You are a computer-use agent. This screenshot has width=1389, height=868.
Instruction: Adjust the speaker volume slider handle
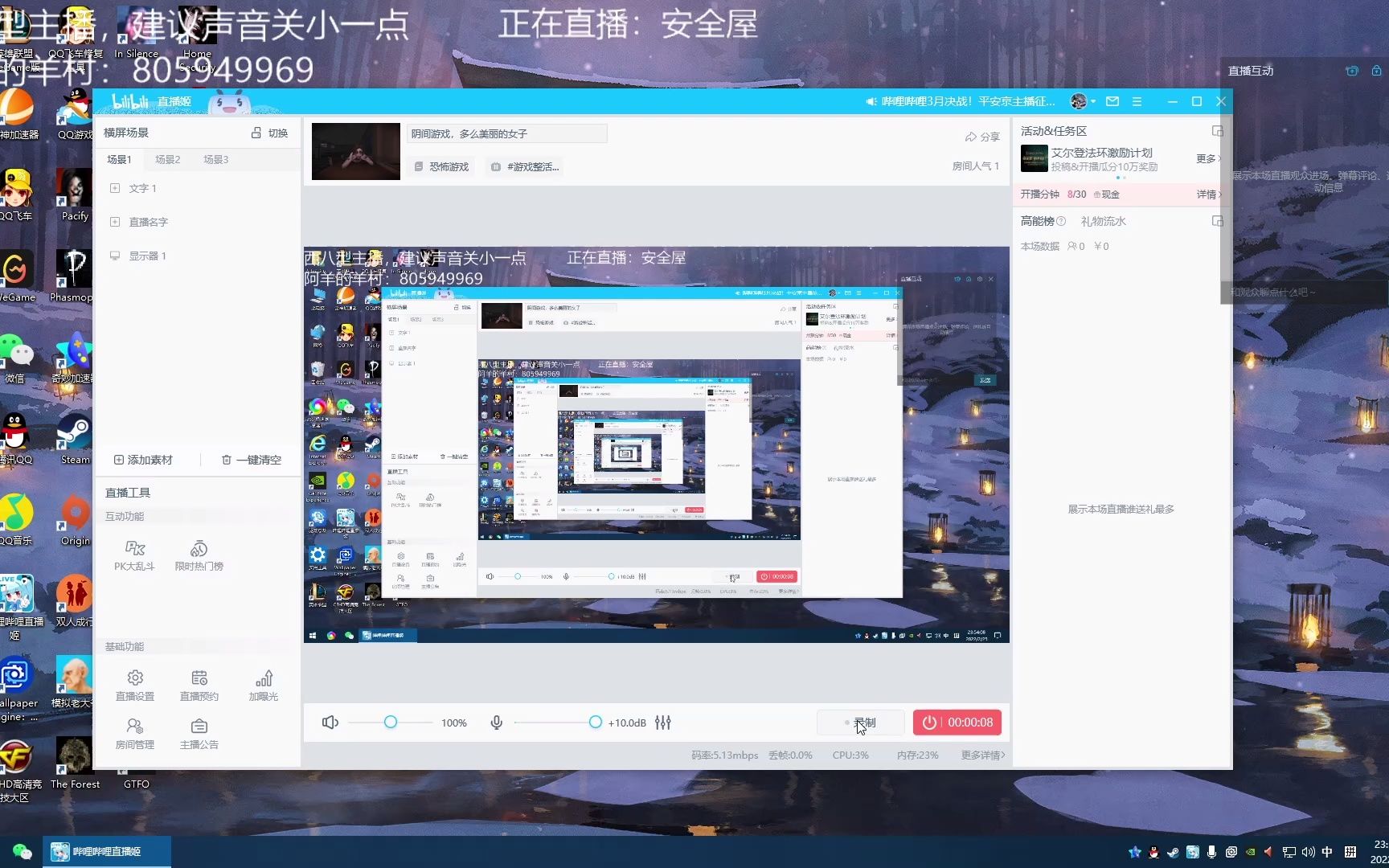tap(391, 723)
